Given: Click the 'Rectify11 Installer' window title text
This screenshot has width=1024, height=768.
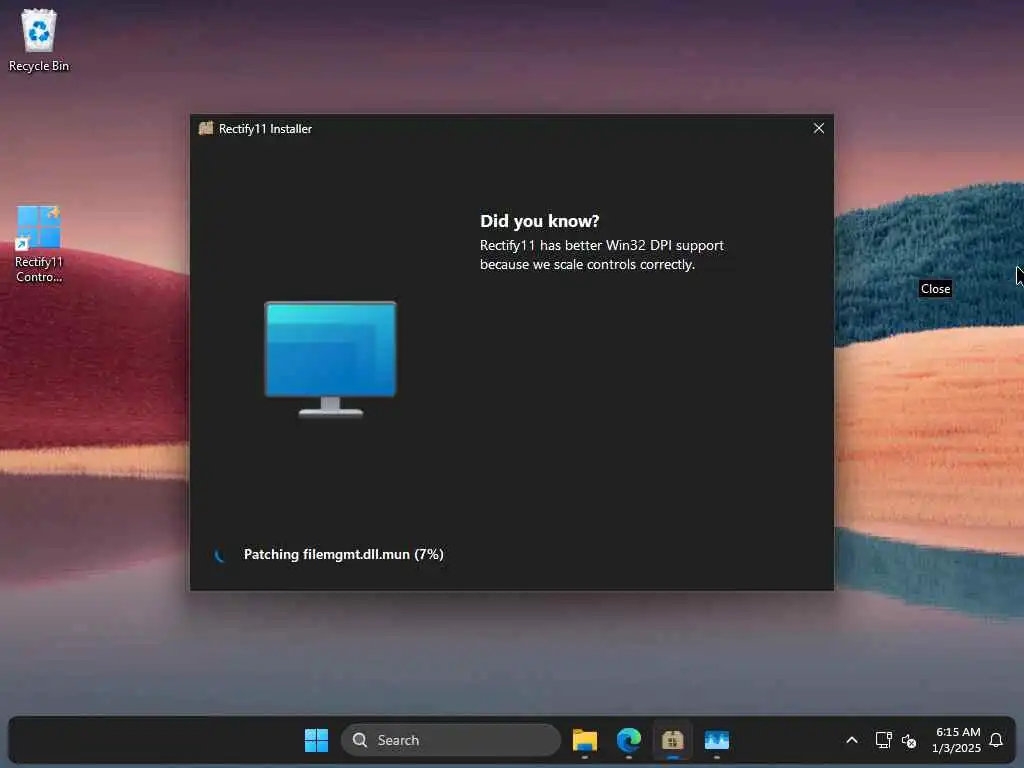Looking at the screenshot, I should [x=265, y=129].
